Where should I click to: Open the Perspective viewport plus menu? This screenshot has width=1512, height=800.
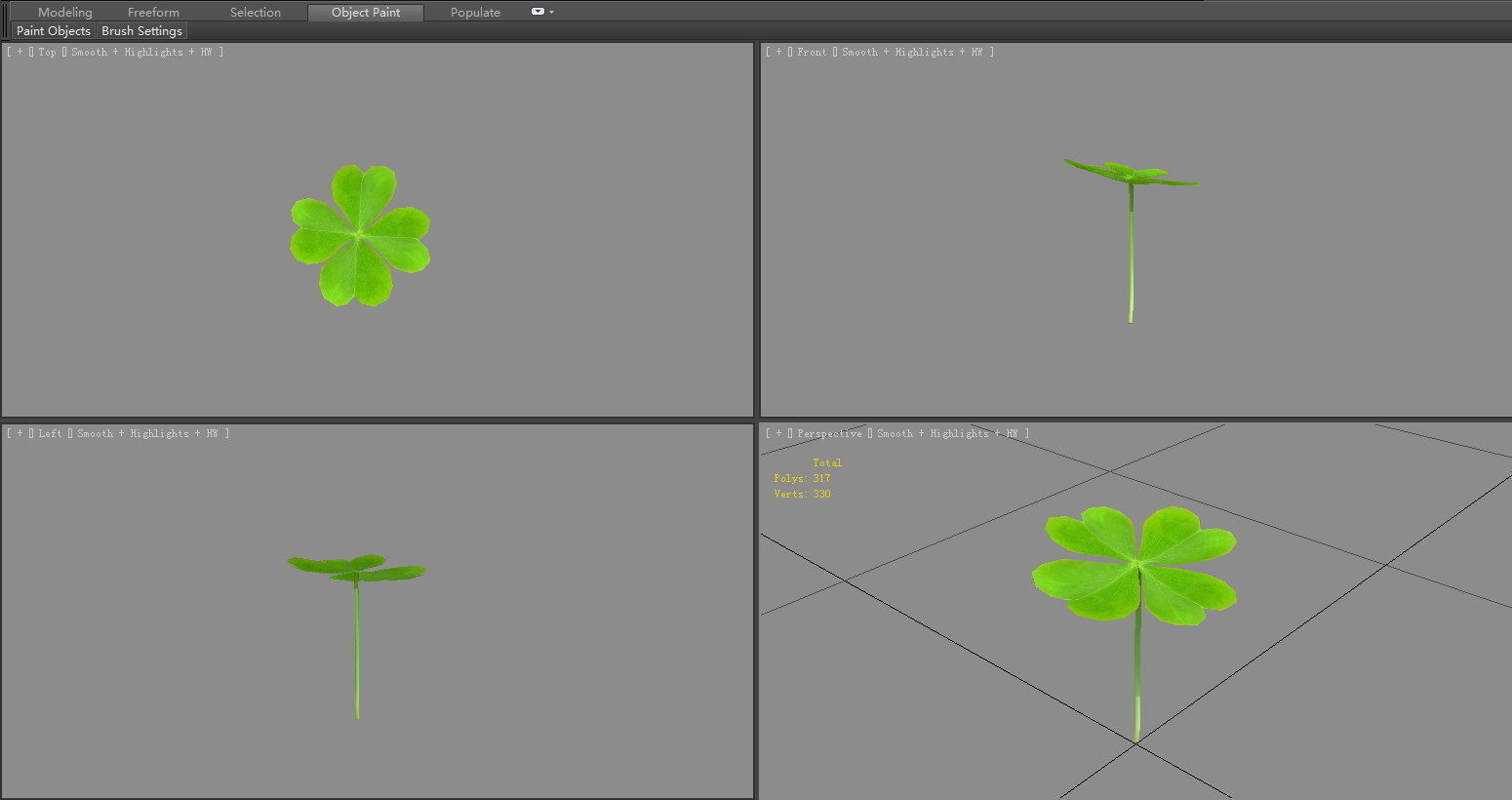click(778, 434)
